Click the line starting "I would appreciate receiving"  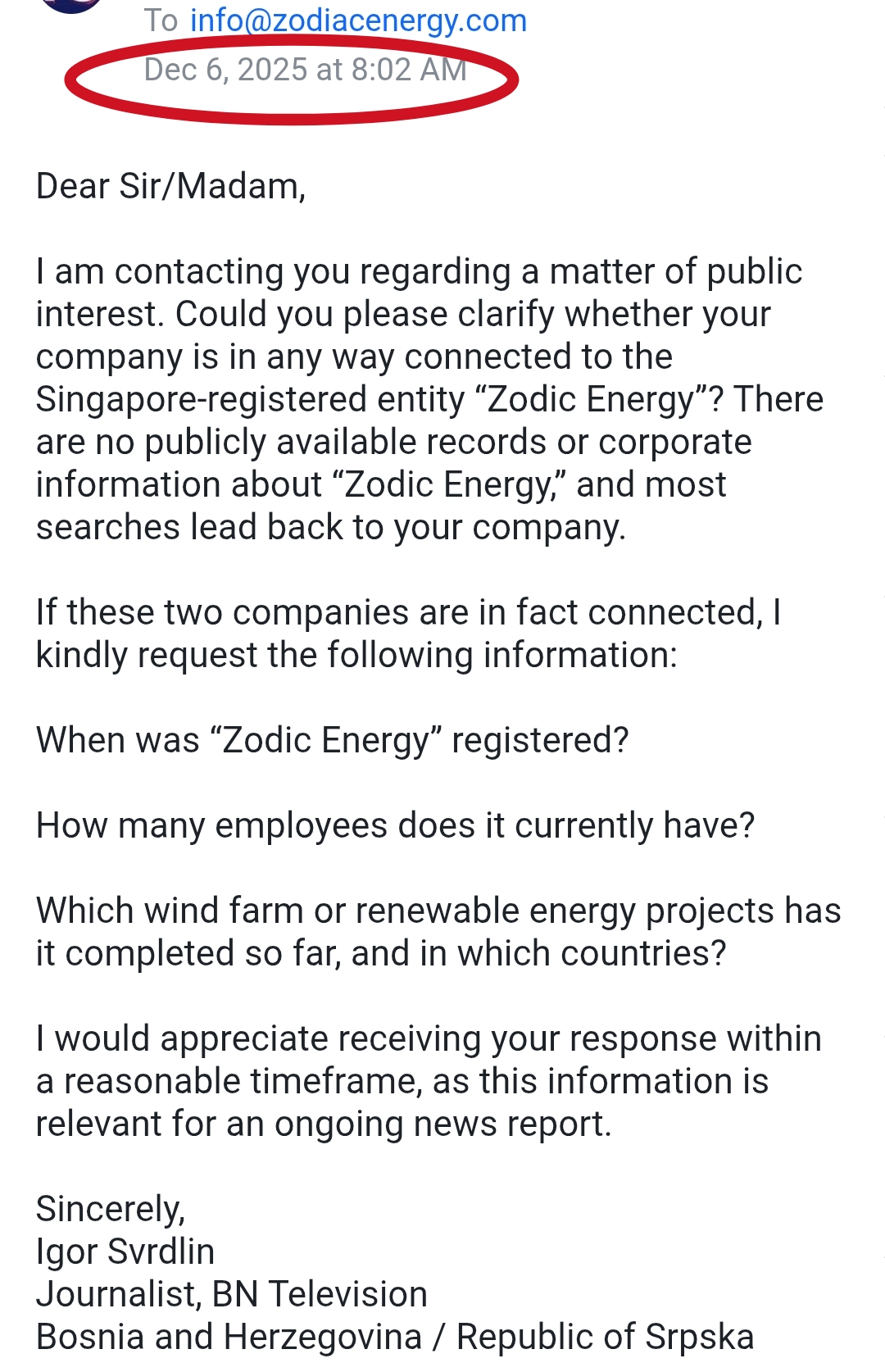(x=428, y=1038)
